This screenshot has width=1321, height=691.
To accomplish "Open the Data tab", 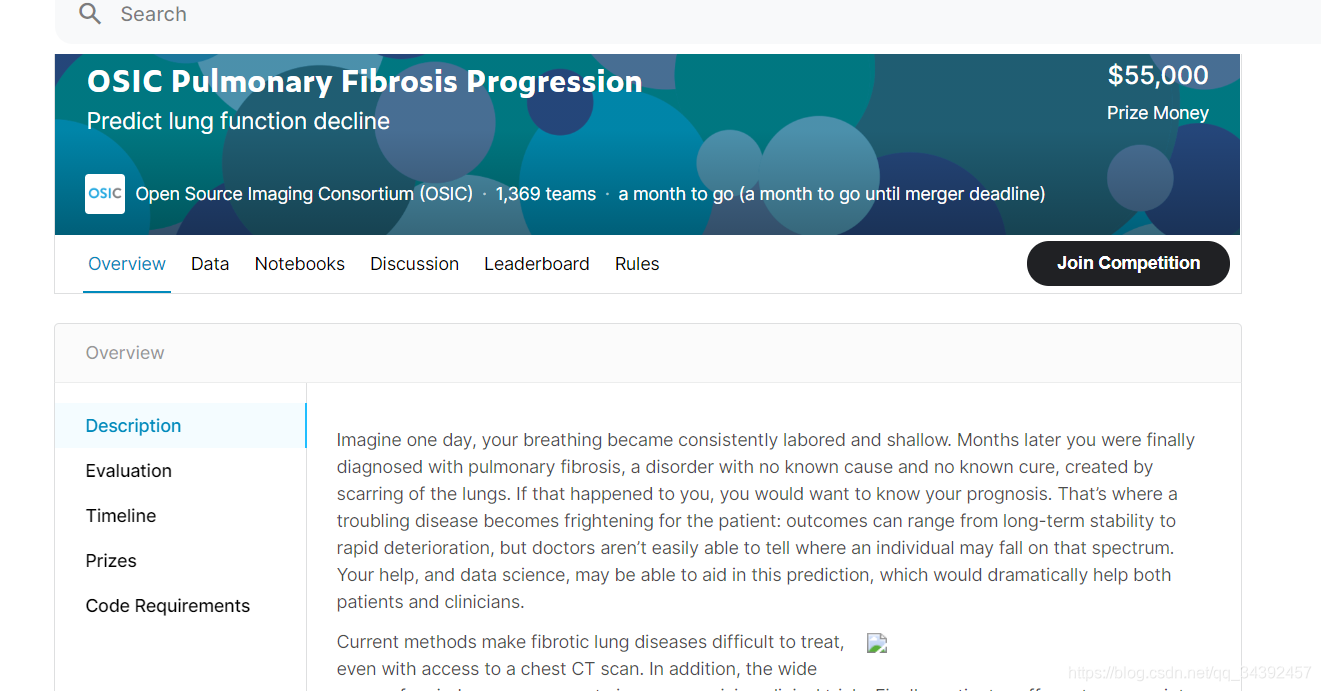I will coord(210,264).
